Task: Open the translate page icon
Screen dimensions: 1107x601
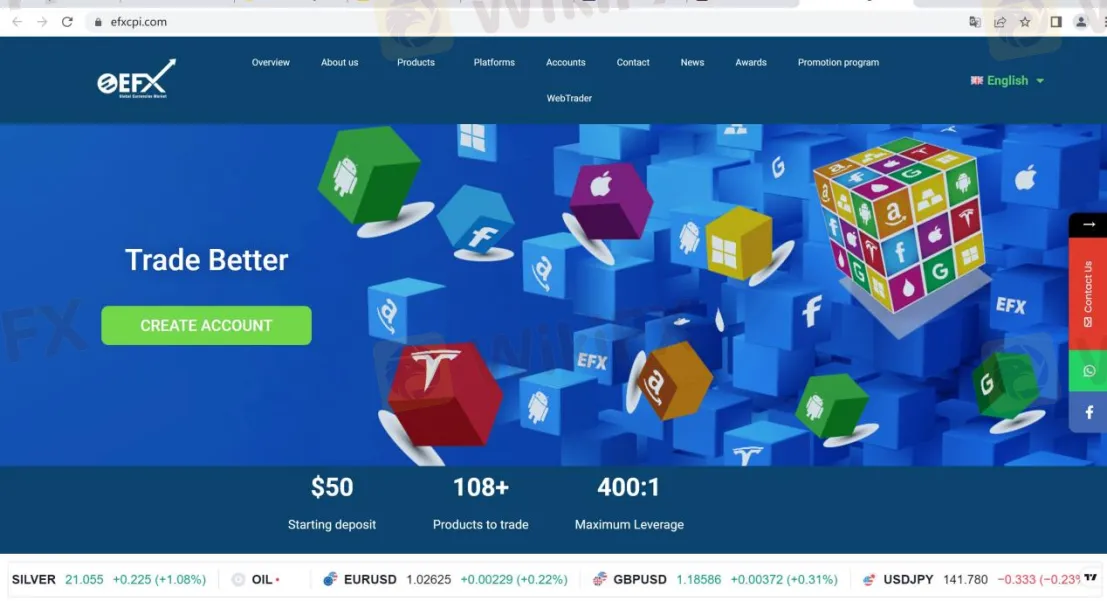Action: pyautogui.click(x=975, y=22)
